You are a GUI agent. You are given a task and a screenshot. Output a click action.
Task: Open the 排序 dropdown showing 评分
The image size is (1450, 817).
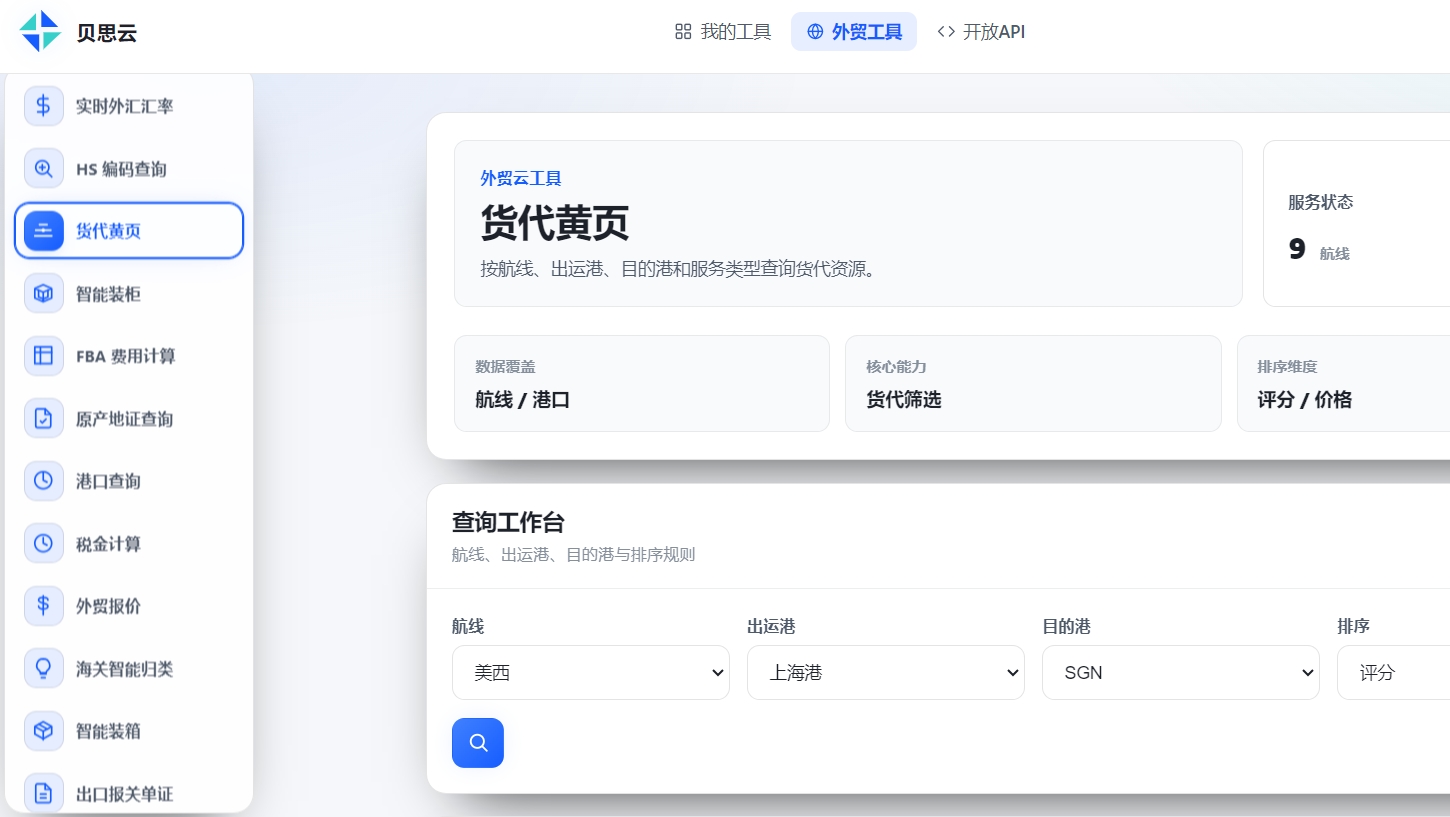click(1393, 673)
